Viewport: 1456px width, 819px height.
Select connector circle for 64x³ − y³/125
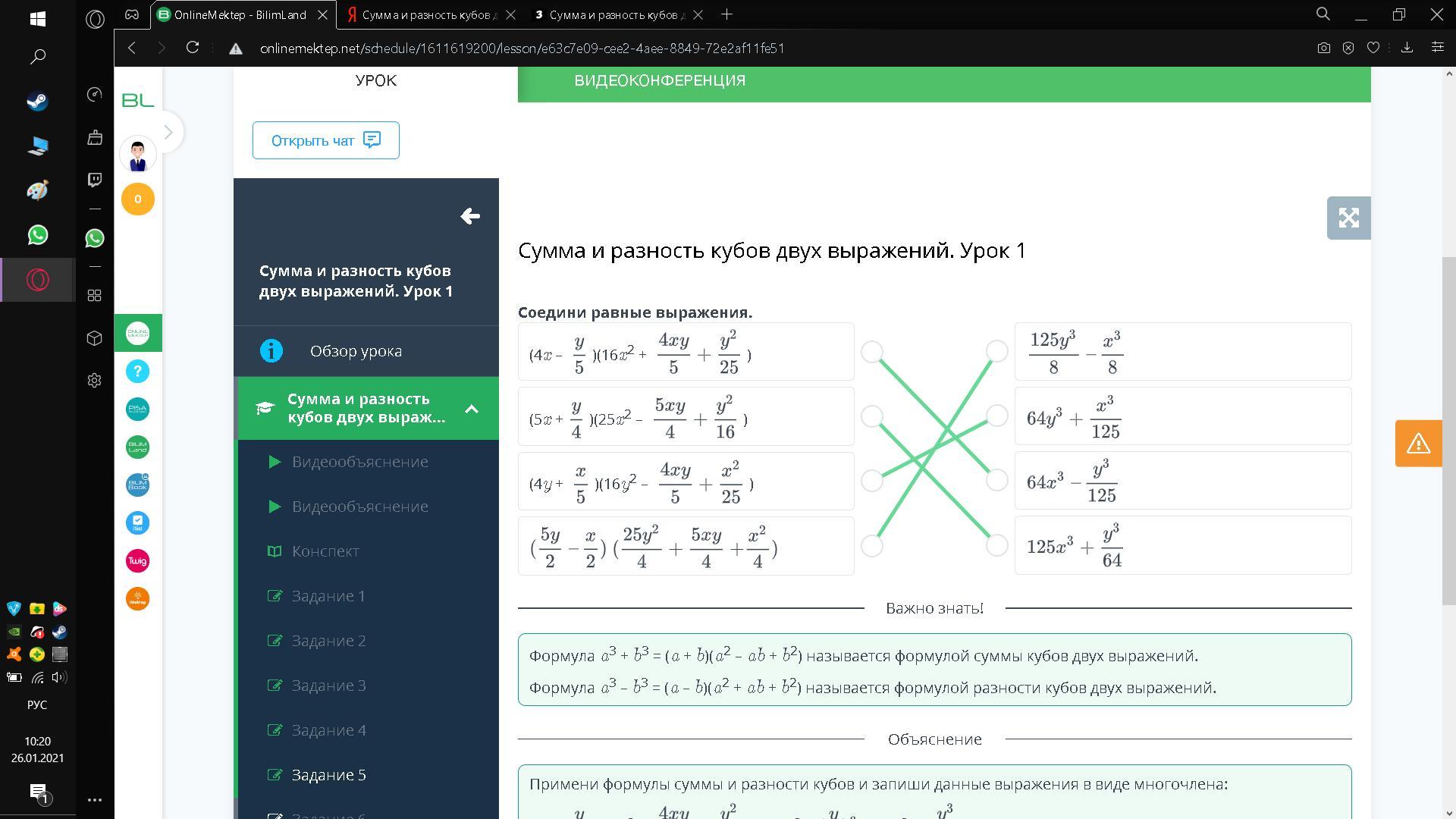(x=997, y=480)
